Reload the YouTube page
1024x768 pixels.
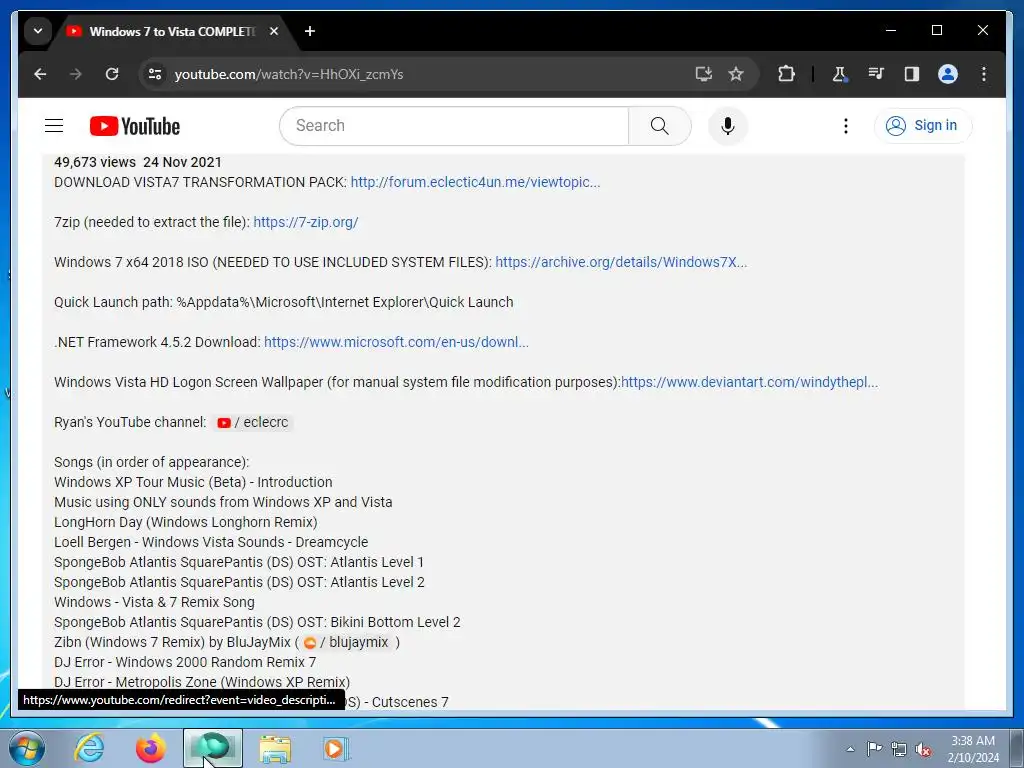[112, 74]
